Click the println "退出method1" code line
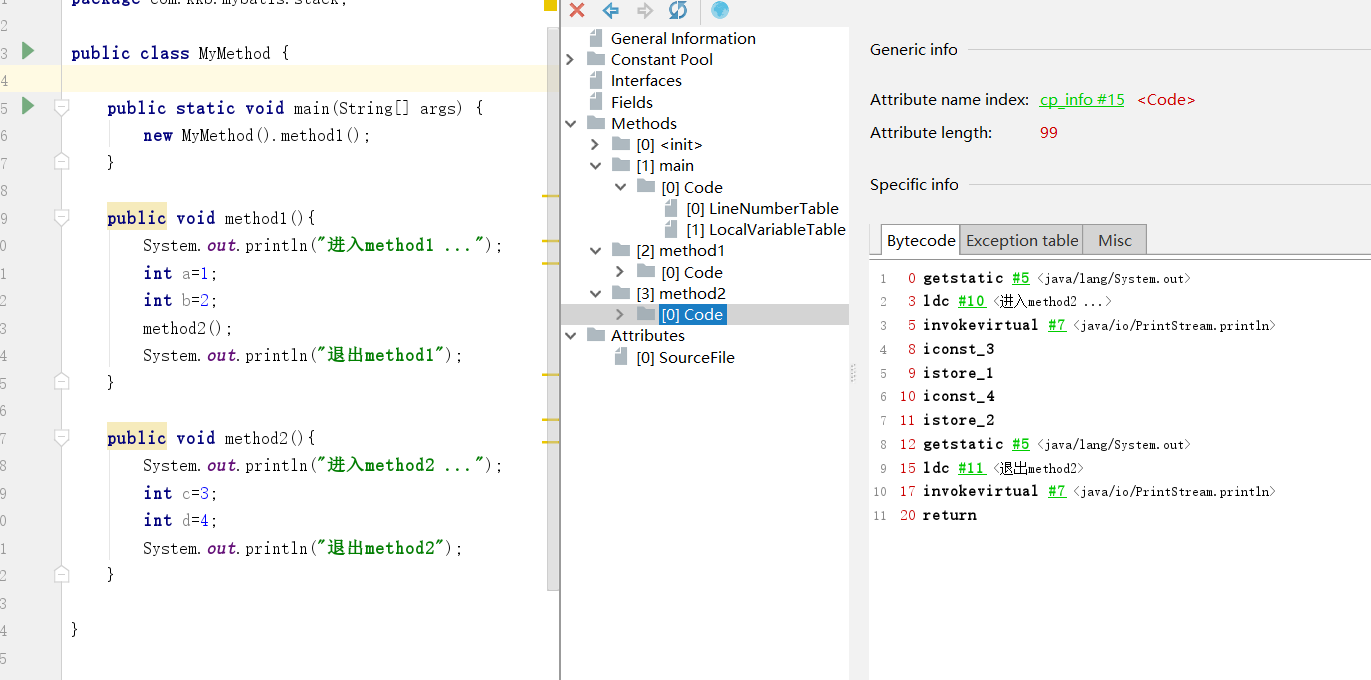The width and height of the screenshot is (1371, 680). 303,355
